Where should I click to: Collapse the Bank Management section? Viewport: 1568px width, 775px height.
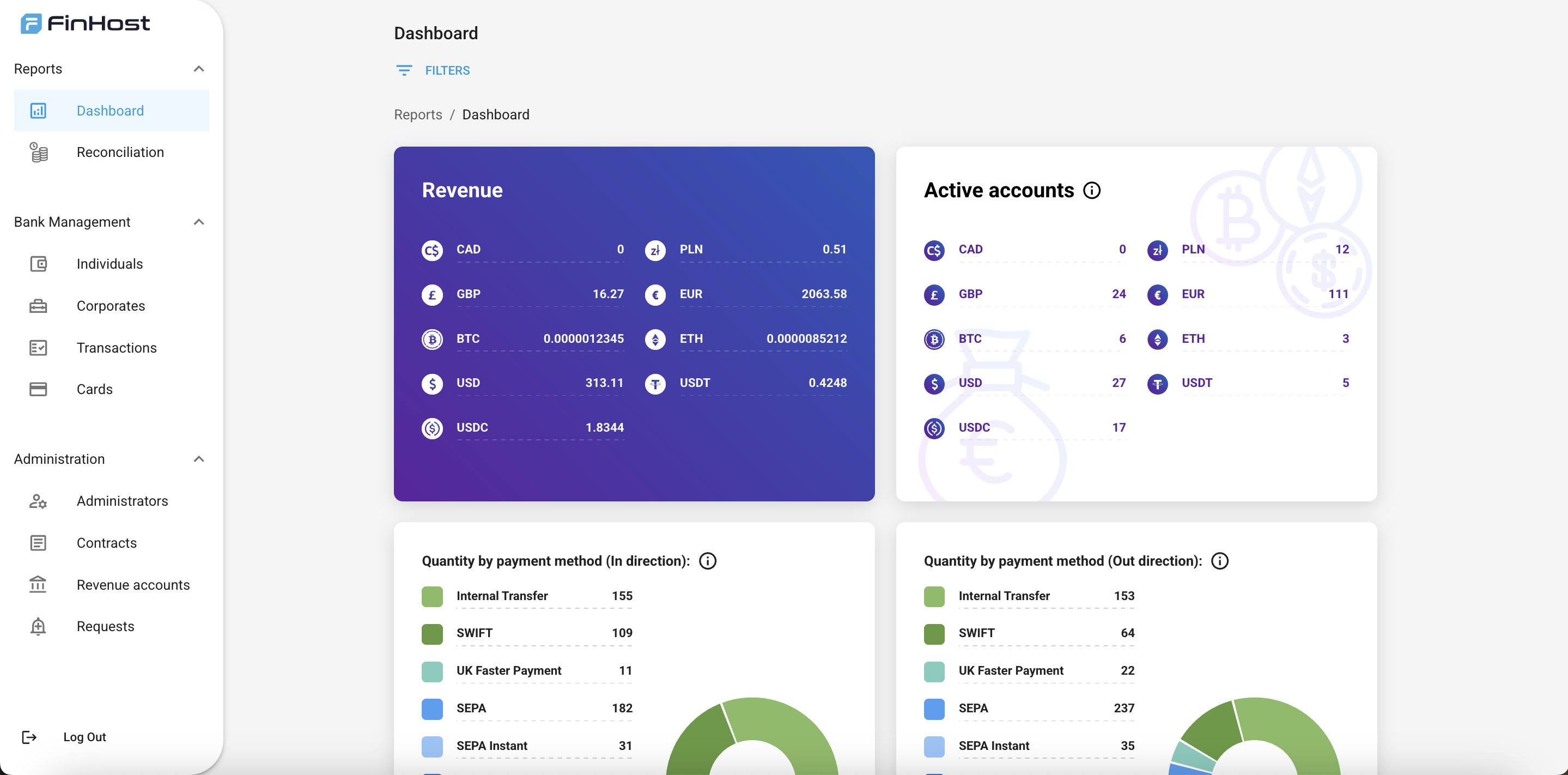pos(198,222)
